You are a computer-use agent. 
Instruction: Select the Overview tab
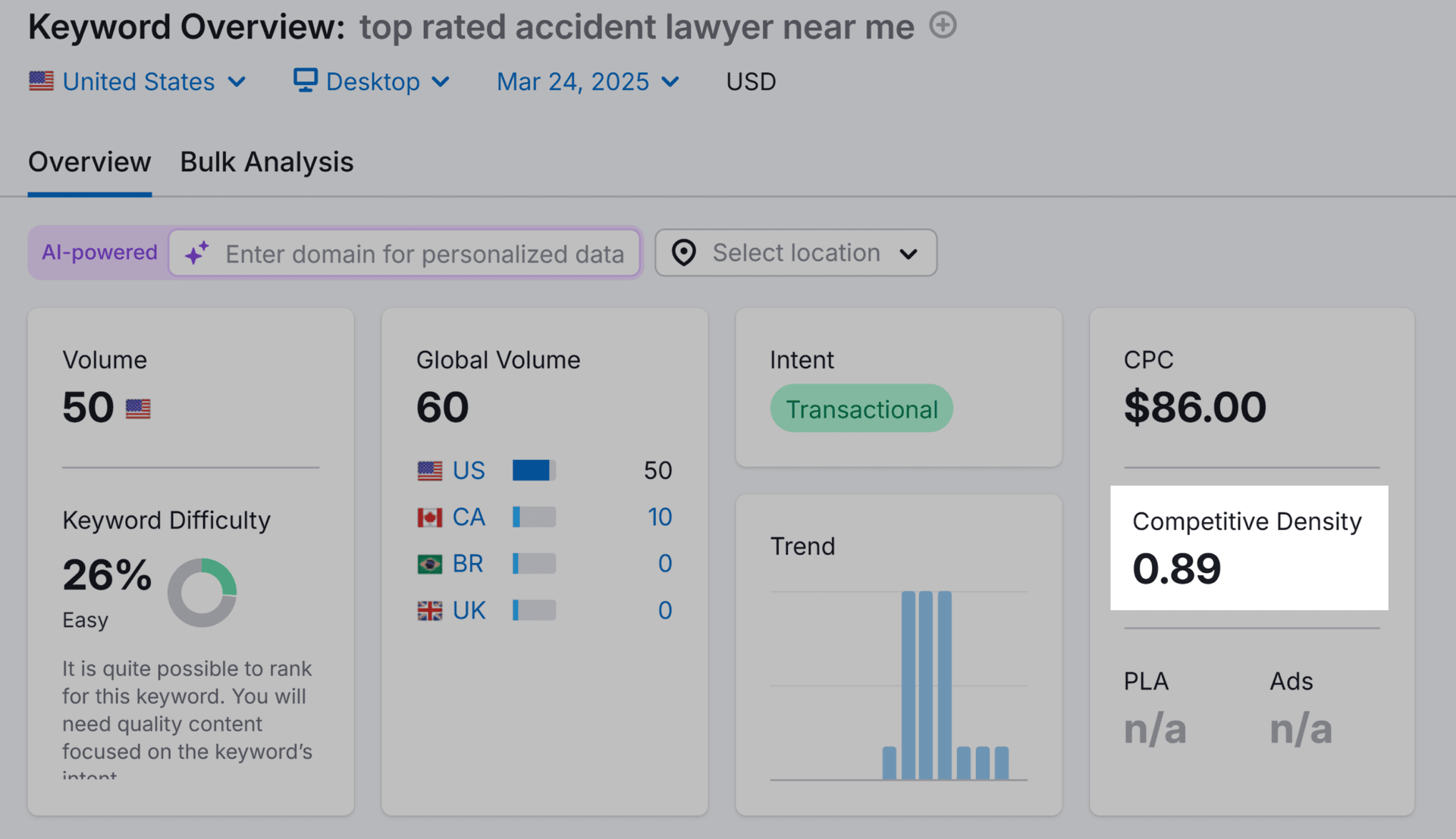pos(89,162)
